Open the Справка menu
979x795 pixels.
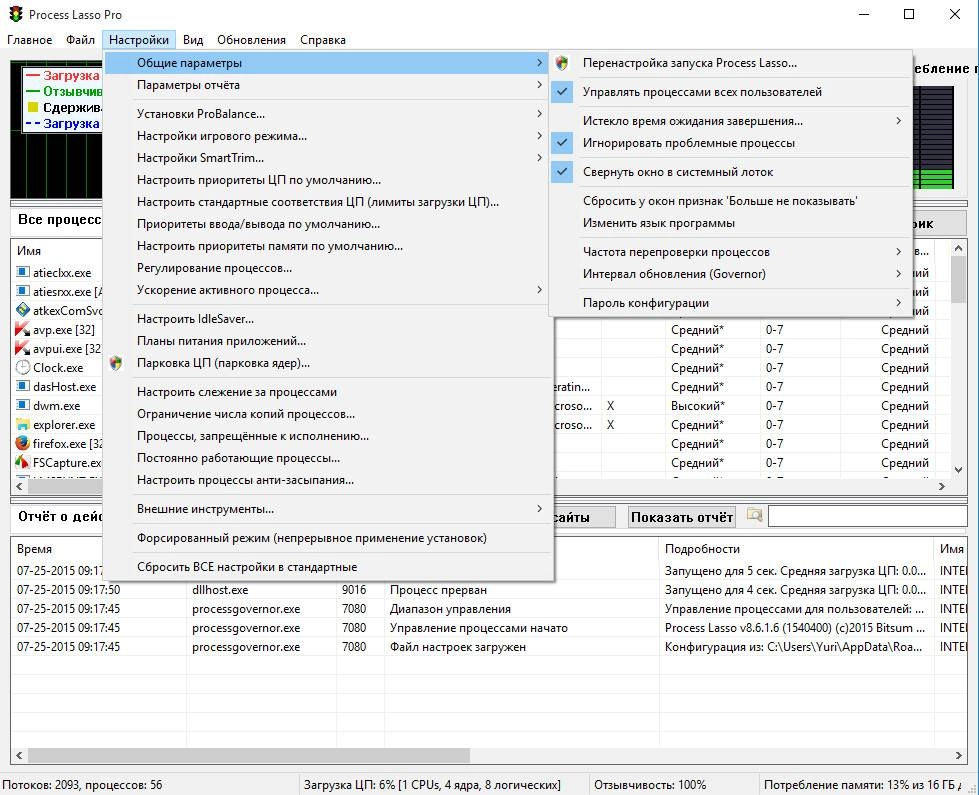point(323,40)
